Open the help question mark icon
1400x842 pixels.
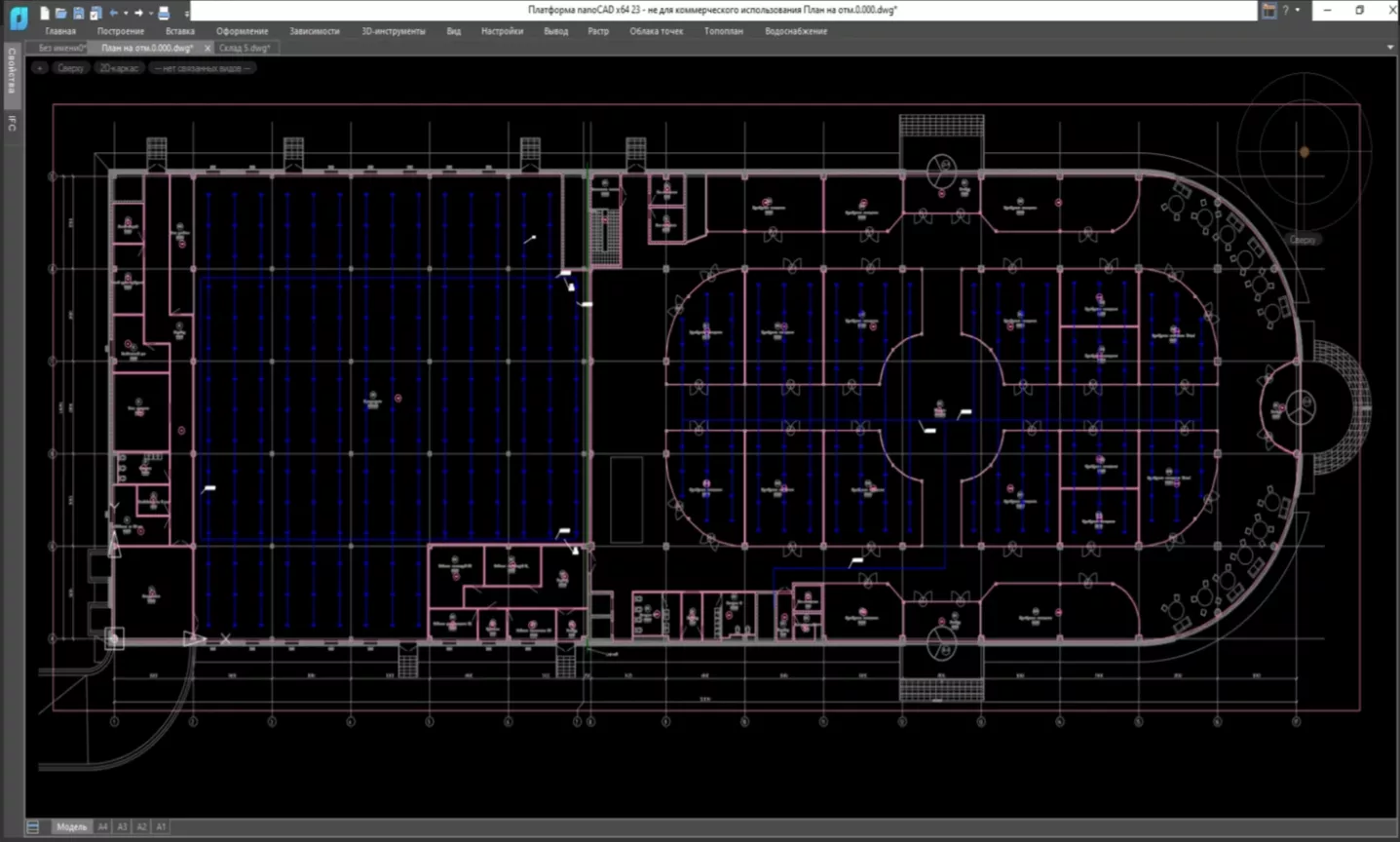1285,11
